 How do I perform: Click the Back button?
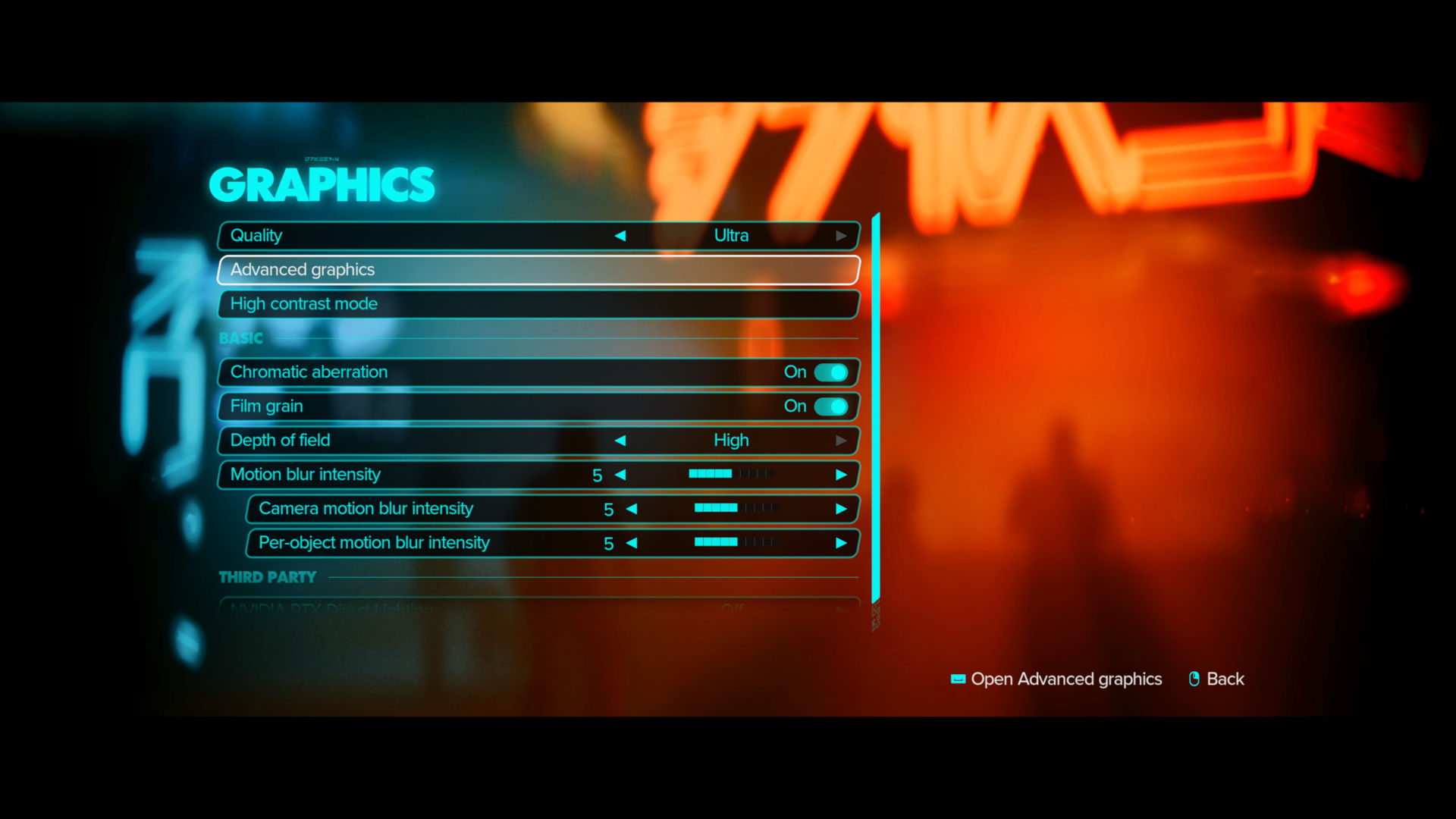tap(1225, 678)
